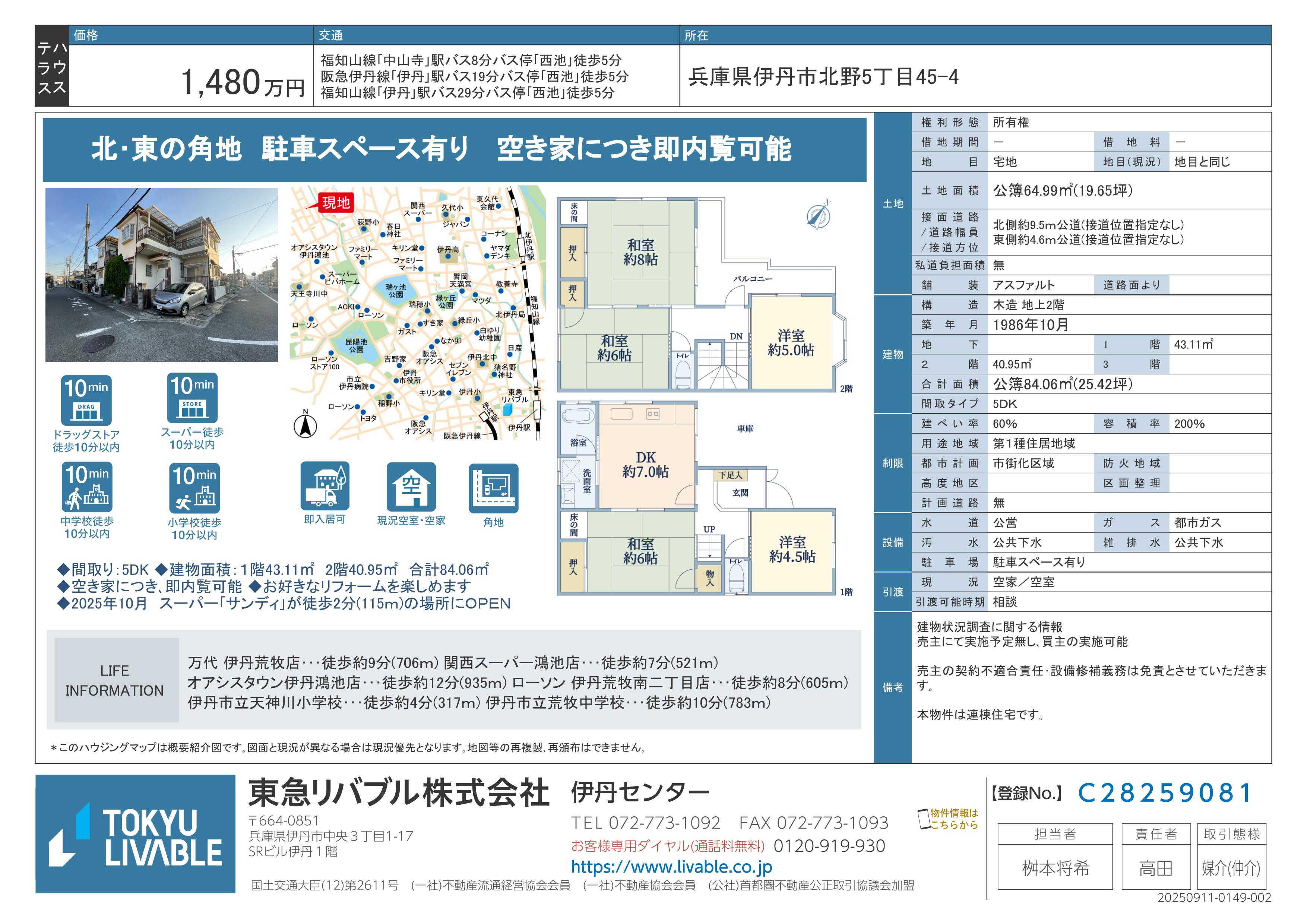This screenshot has width=1307, height=924.
Task: Click the moving truck 即入居可 icon
Action: point(325,485)
